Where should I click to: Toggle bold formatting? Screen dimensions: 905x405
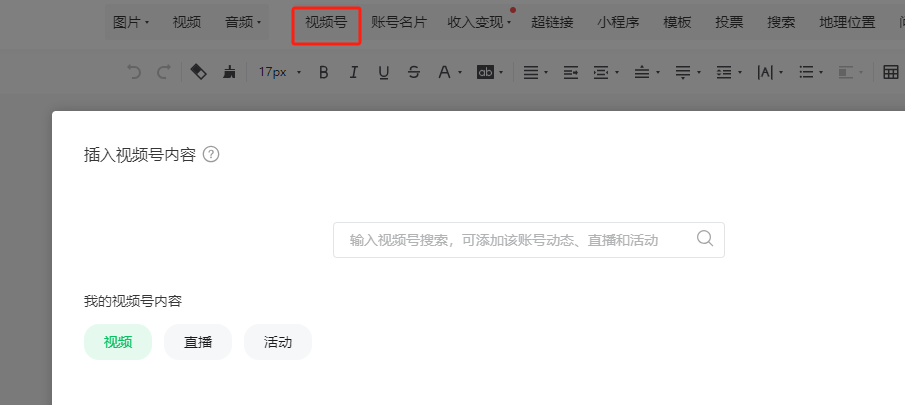(x=324, y=72)
